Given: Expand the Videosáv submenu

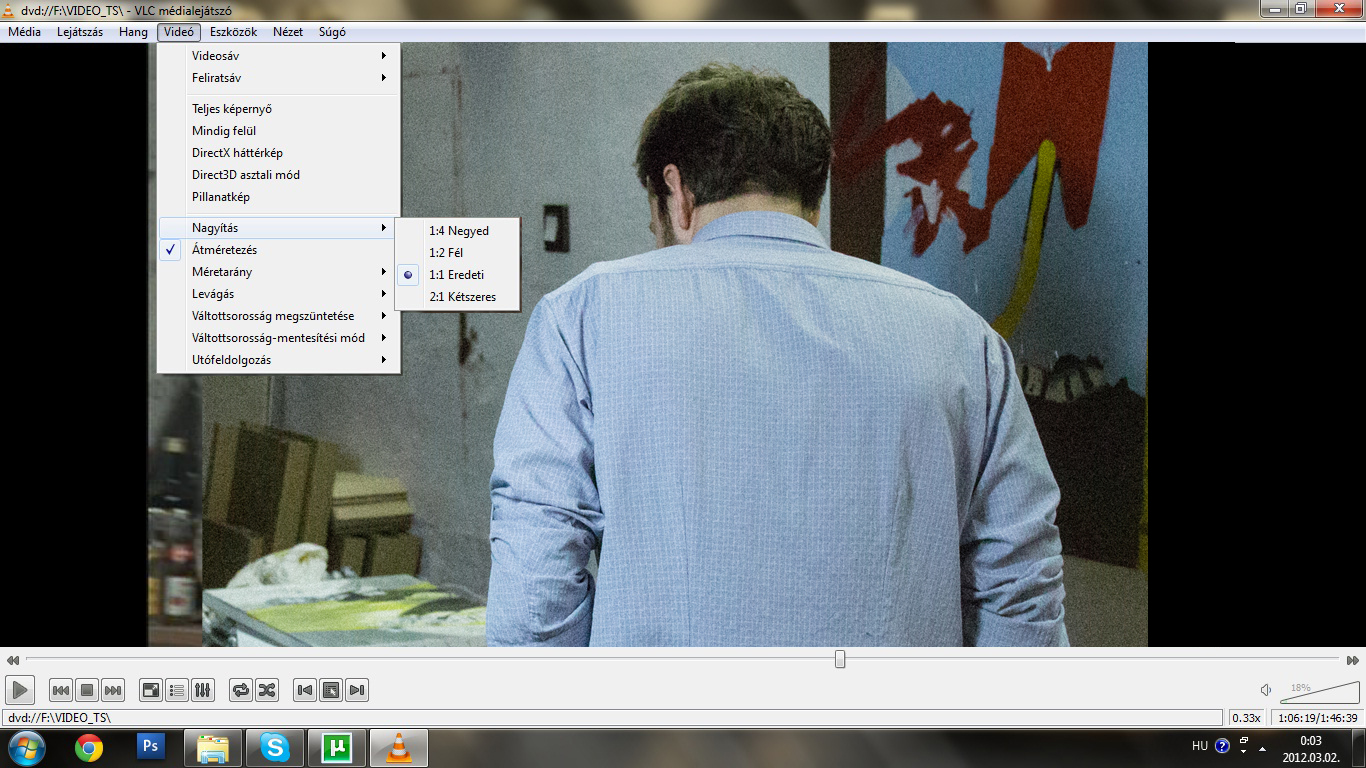Looking at the screenshot, I should (279, 56).
